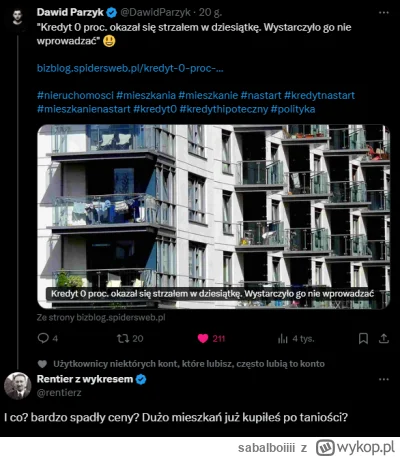Open the apartment building link preview image
This screenshot has width=400, height=457.
(x=213, y=217)
